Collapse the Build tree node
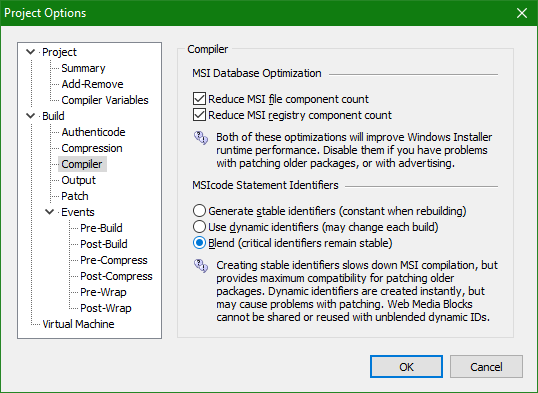This screenshot has width=538, height=393. pyautogui.click(x=31, y=116)
